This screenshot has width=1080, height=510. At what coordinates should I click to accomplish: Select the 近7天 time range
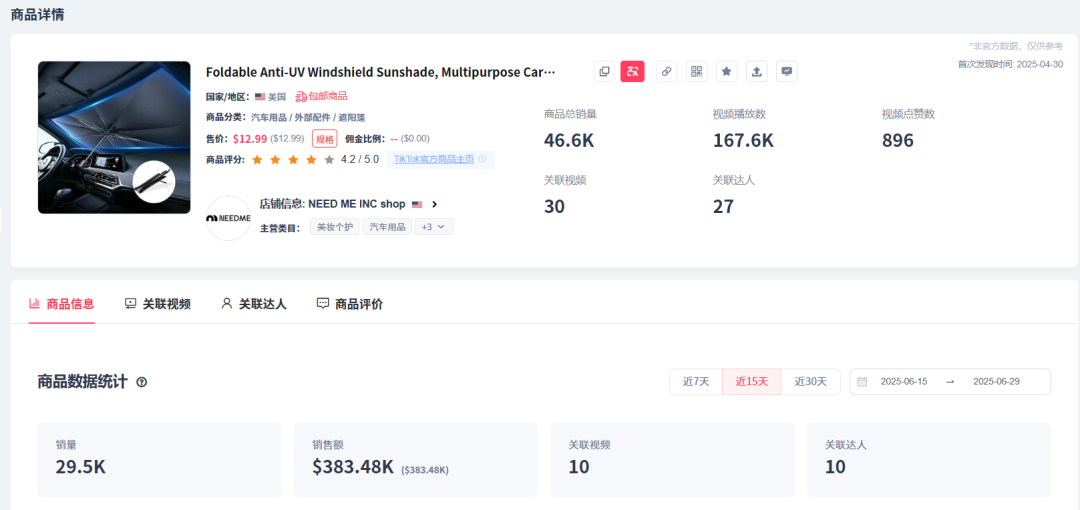pos(696,382)
